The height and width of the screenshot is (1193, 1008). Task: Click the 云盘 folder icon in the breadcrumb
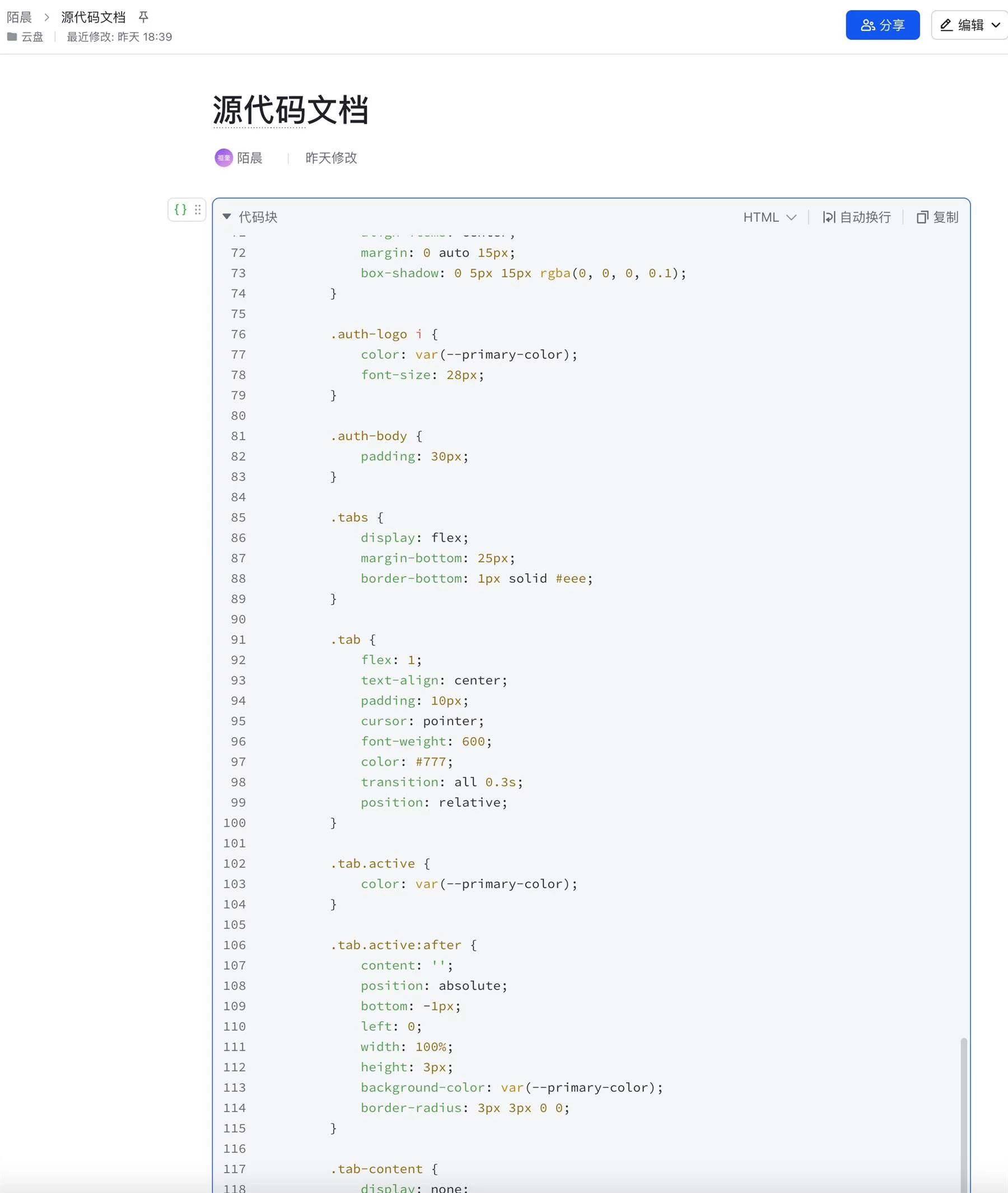click(x=11, y=36)
